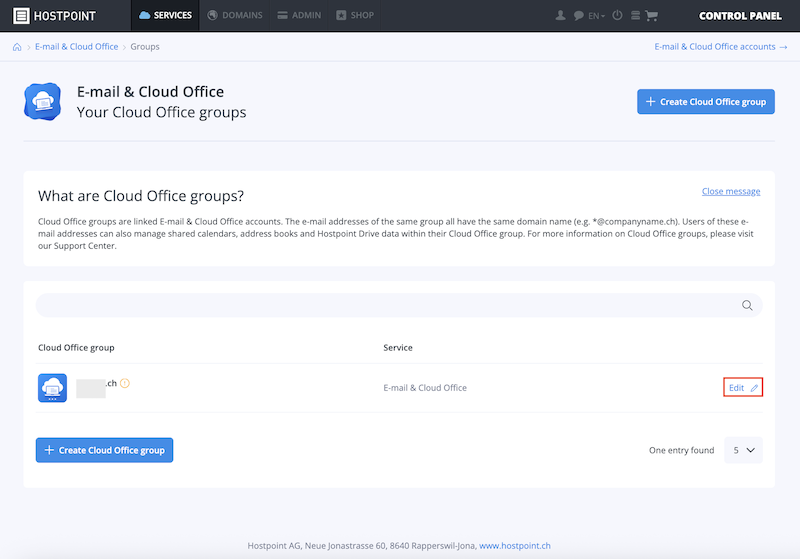Click the Cloud Office group column header
Screen dimensions: 800x559
click(x=76, y=347)
